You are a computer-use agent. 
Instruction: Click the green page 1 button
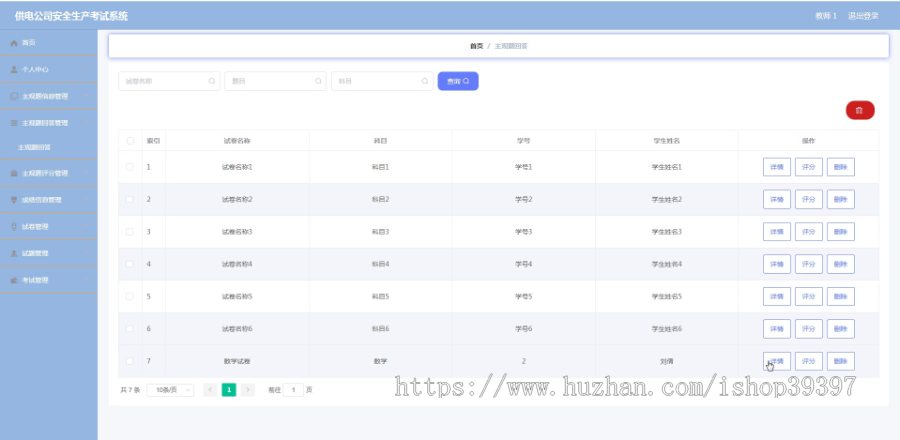[x=229, y=390]
